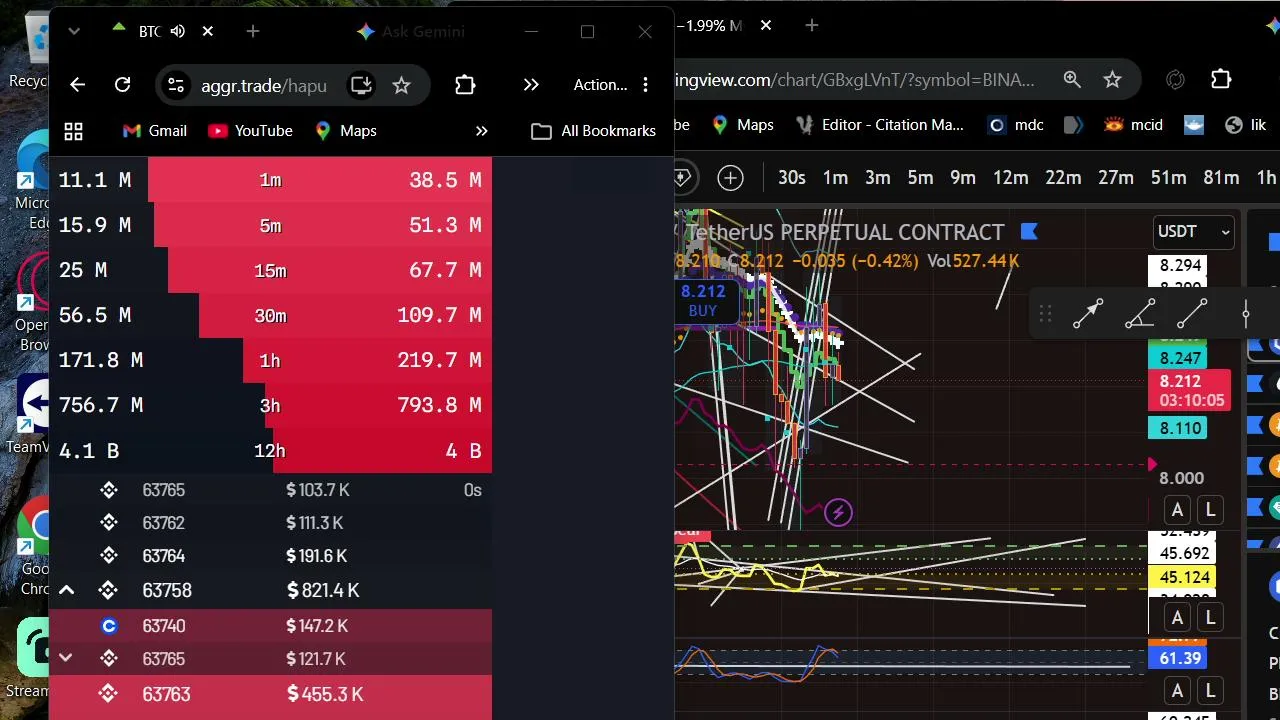Select the 15m volume row
The height and width of the screenshot is (720, 1280).
[270, 270]
